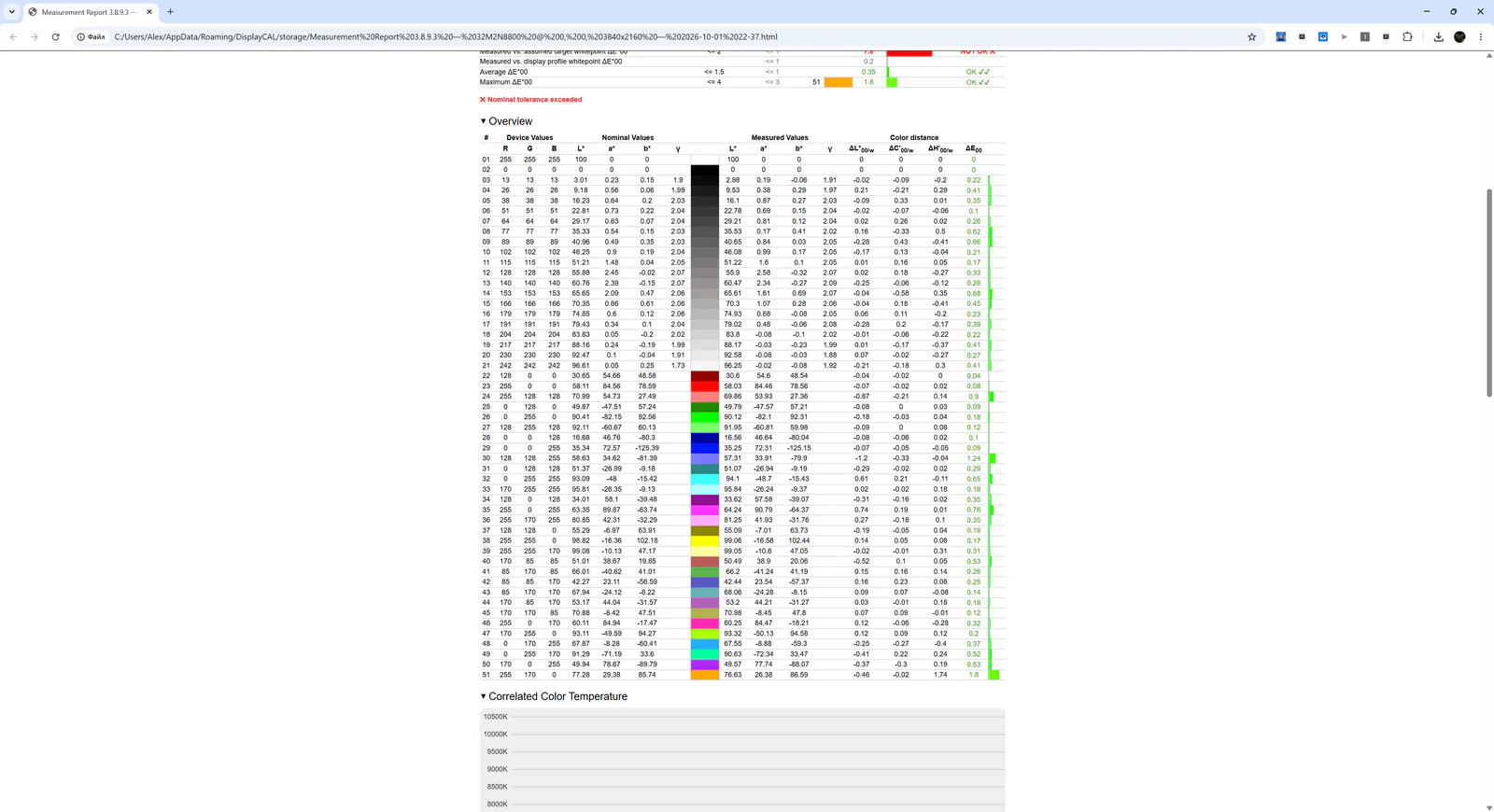
Task: Reload the measurement report page
Action: pos(55,36)
